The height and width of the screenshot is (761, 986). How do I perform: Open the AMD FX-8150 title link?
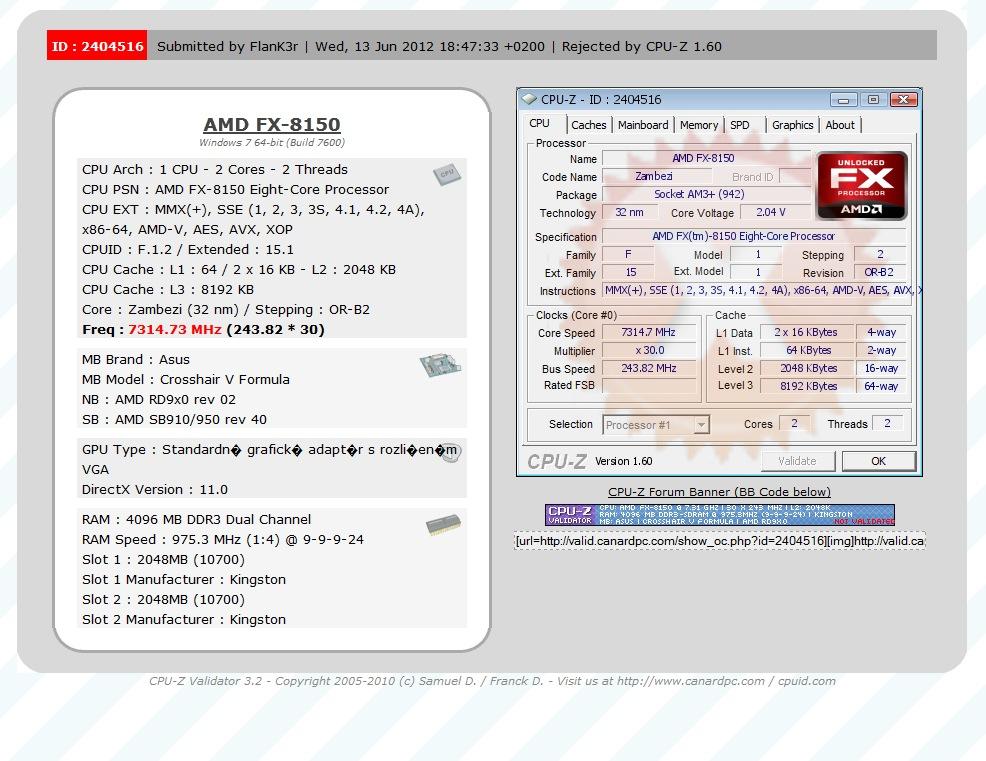pyautogui.click(x=272, y=125)
